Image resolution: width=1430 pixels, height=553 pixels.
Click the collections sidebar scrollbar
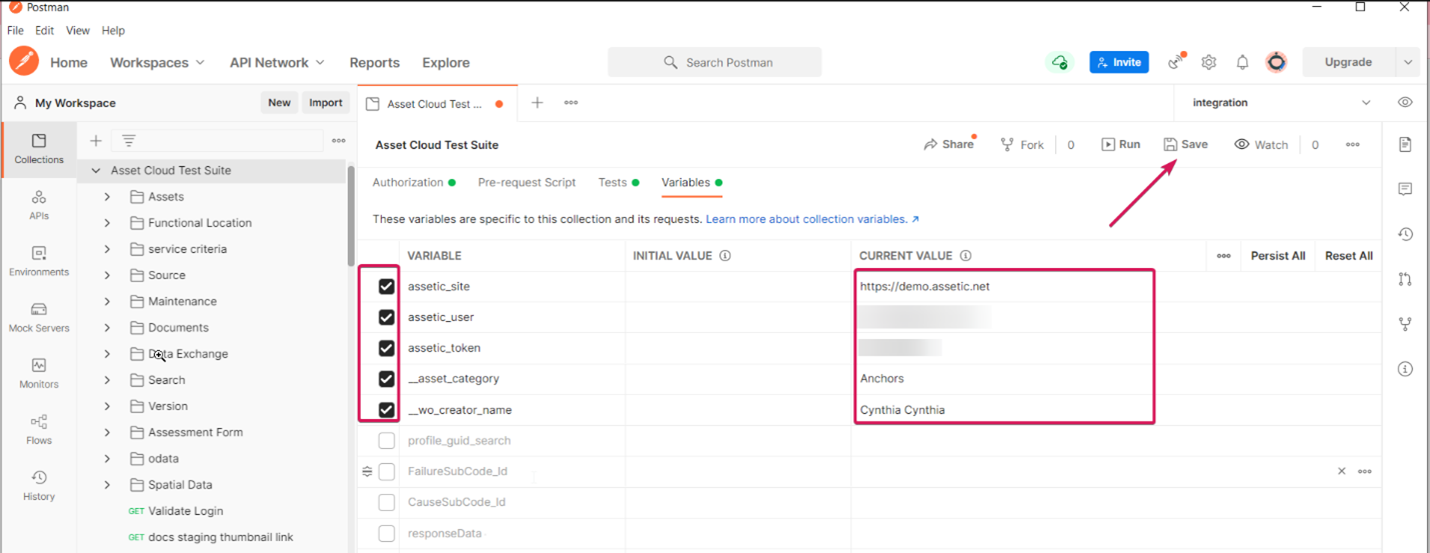[351, 215]
